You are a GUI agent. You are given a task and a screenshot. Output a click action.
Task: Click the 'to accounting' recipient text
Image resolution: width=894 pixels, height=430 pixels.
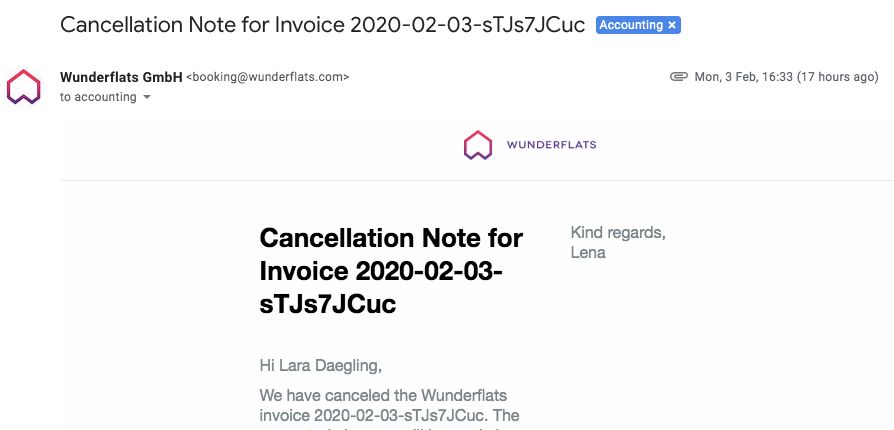coord(98,97)
